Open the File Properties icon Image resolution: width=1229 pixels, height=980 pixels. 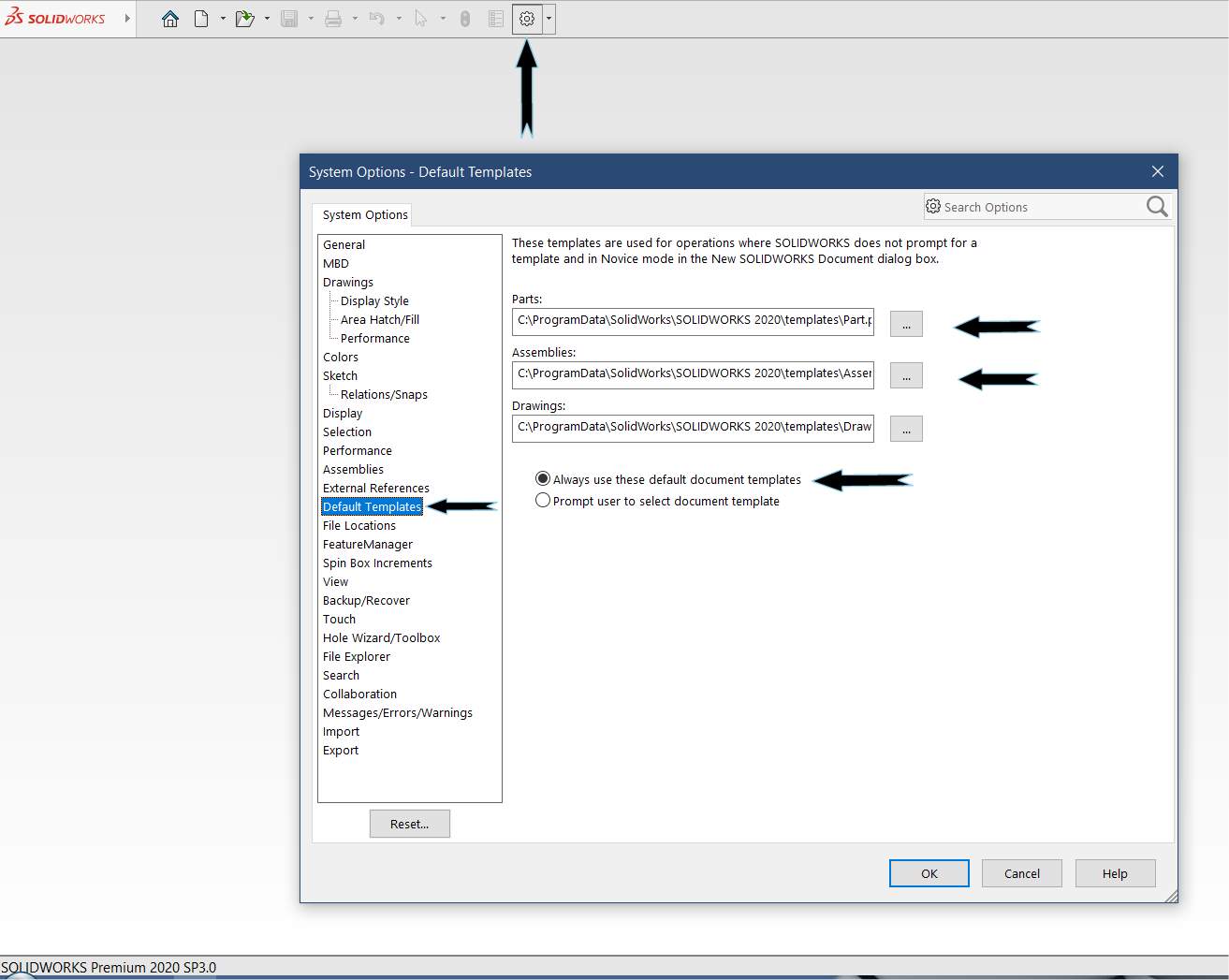496,19
